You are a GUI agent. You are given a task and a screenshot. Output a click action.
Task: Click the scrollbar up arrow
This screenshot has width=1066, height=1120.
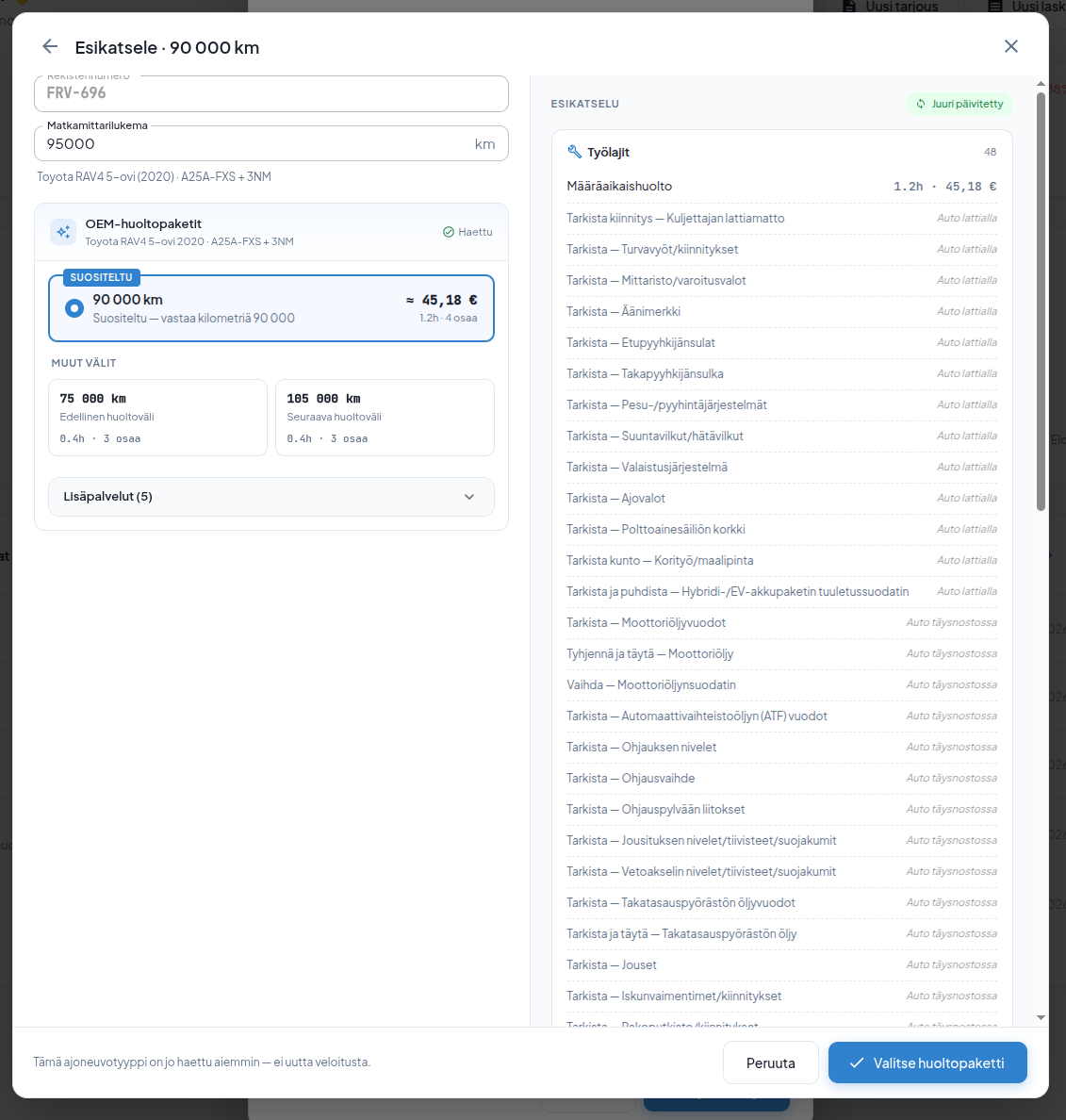(1041, 84)
